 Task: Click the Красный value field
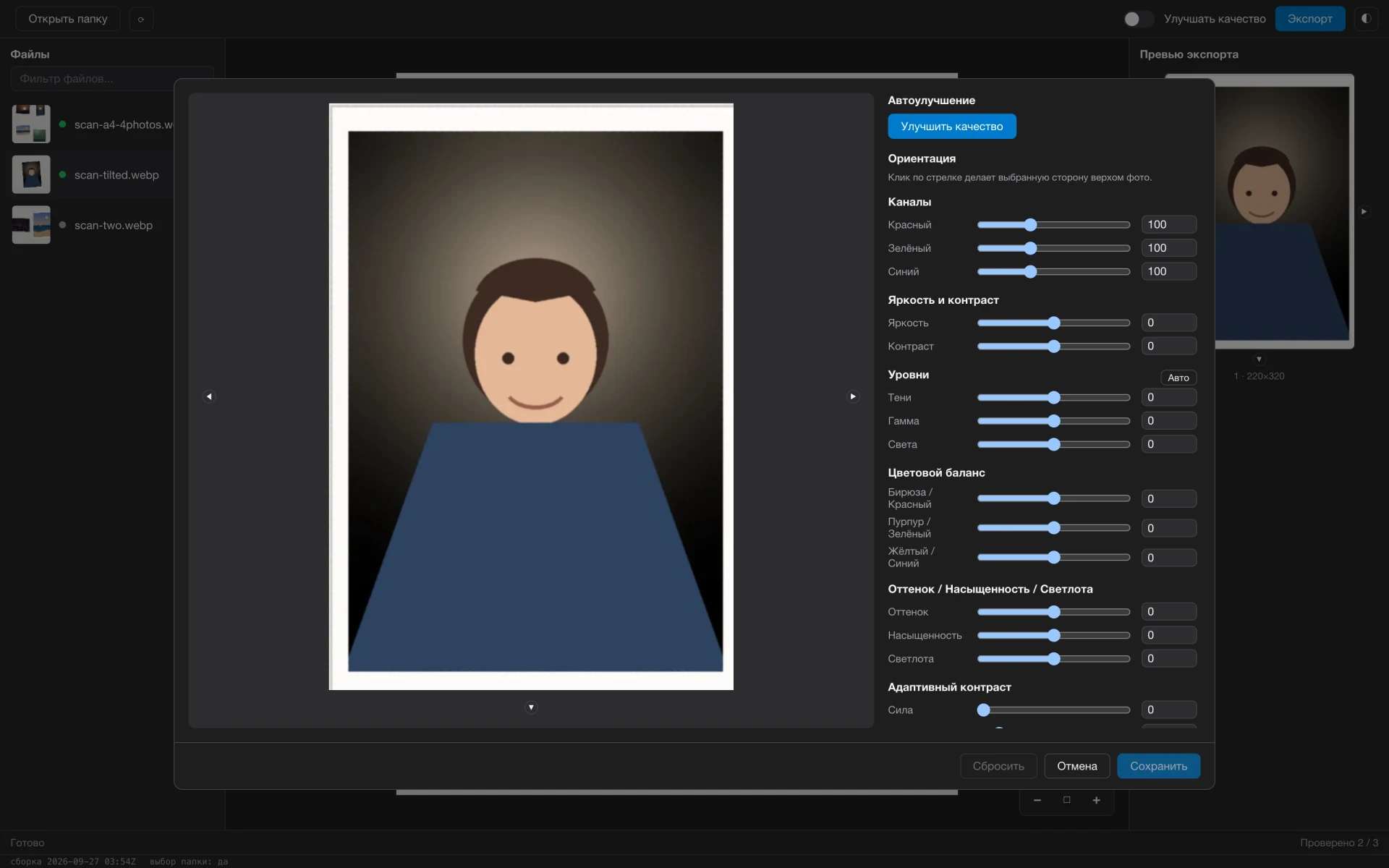[x=1168, y=225]
